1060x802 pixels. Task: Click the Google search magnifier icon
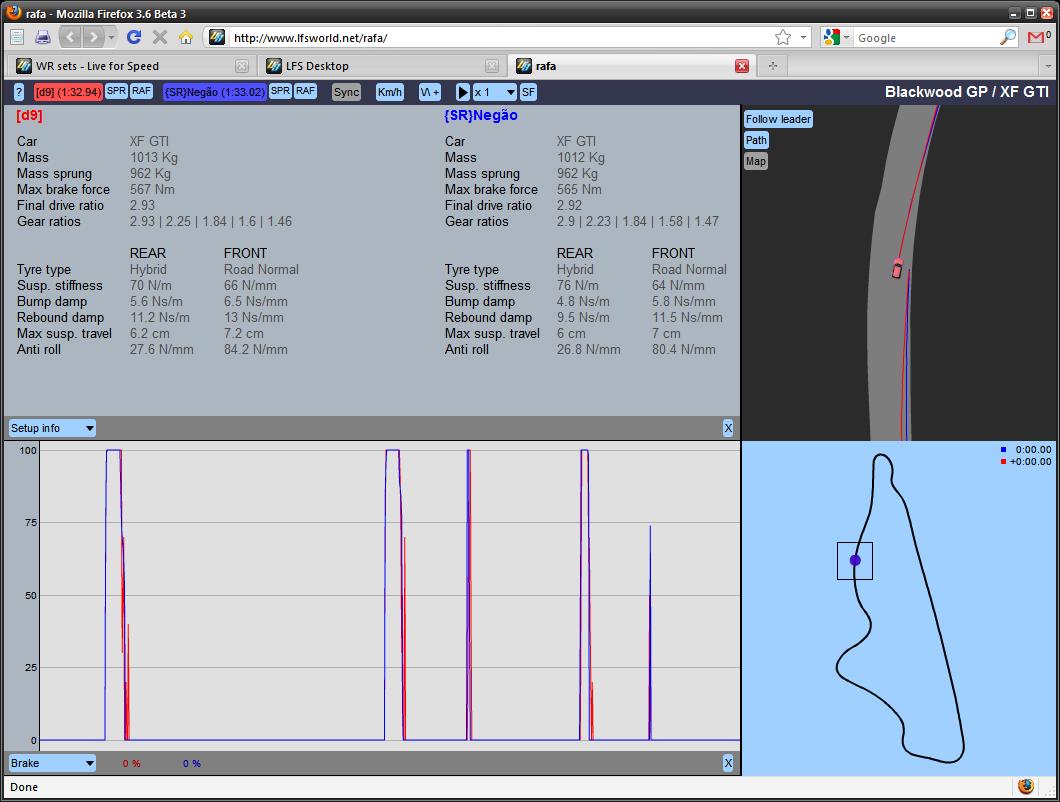pyautogui.click(x=1008, y=37)
